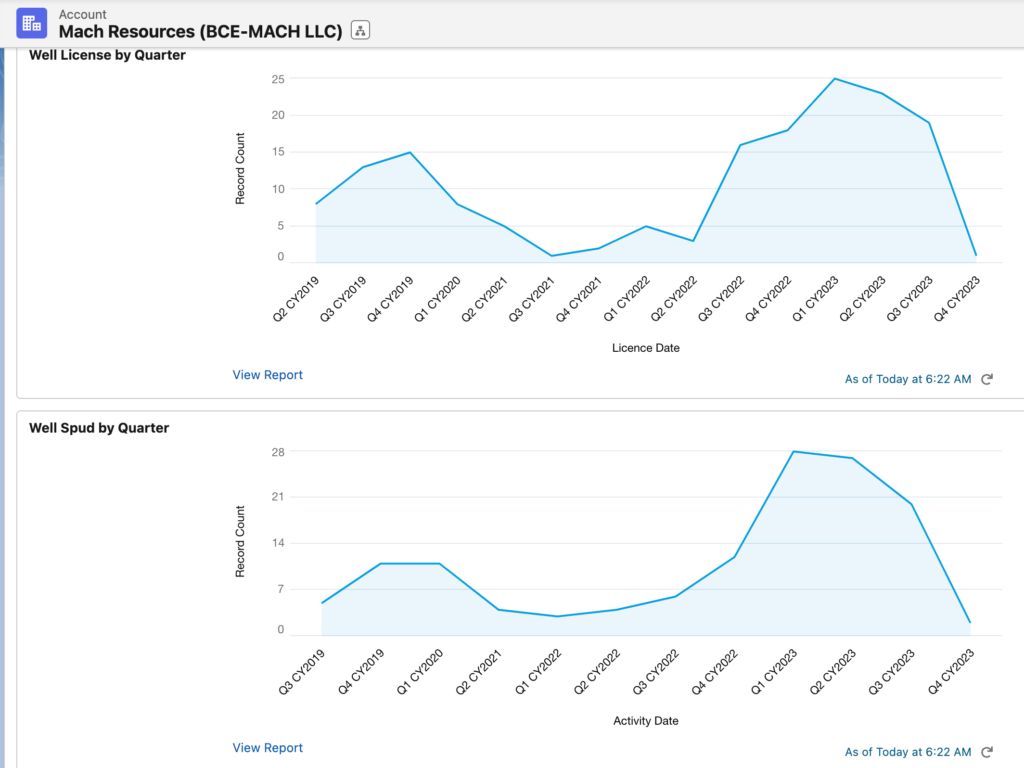Open the account hierarchy icon
This screenshot has width=1024, height=768.
coord(361,31)
